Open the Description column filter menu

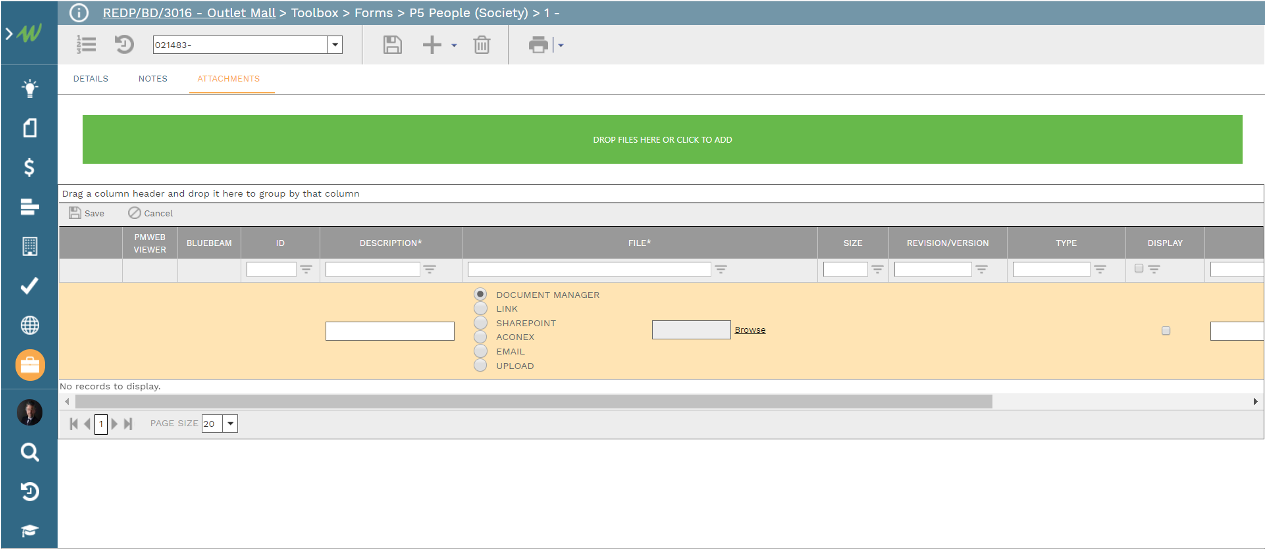(x=429, y=269)
